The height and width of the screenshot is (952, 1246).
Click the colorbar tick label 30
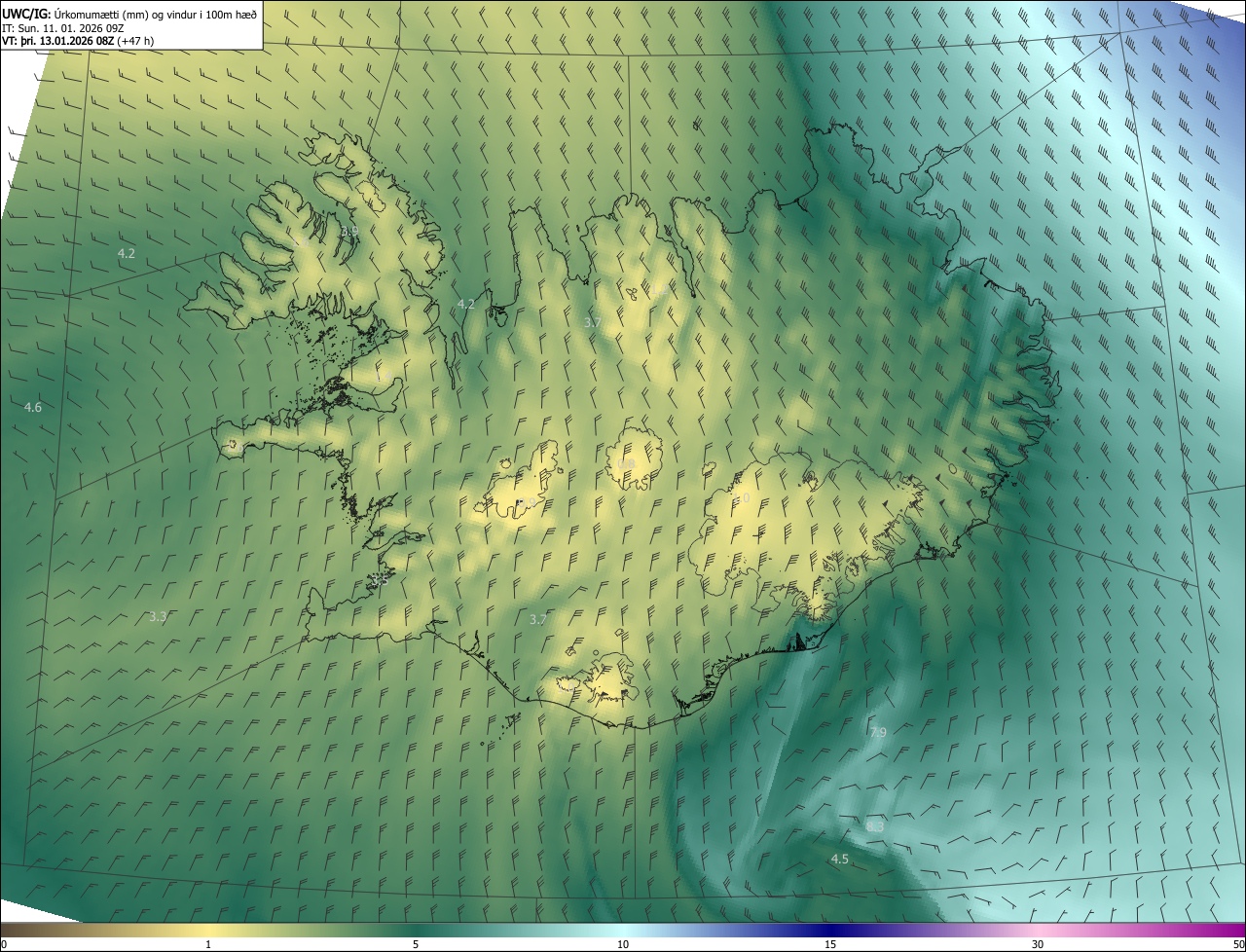(x=1038, y=944)
